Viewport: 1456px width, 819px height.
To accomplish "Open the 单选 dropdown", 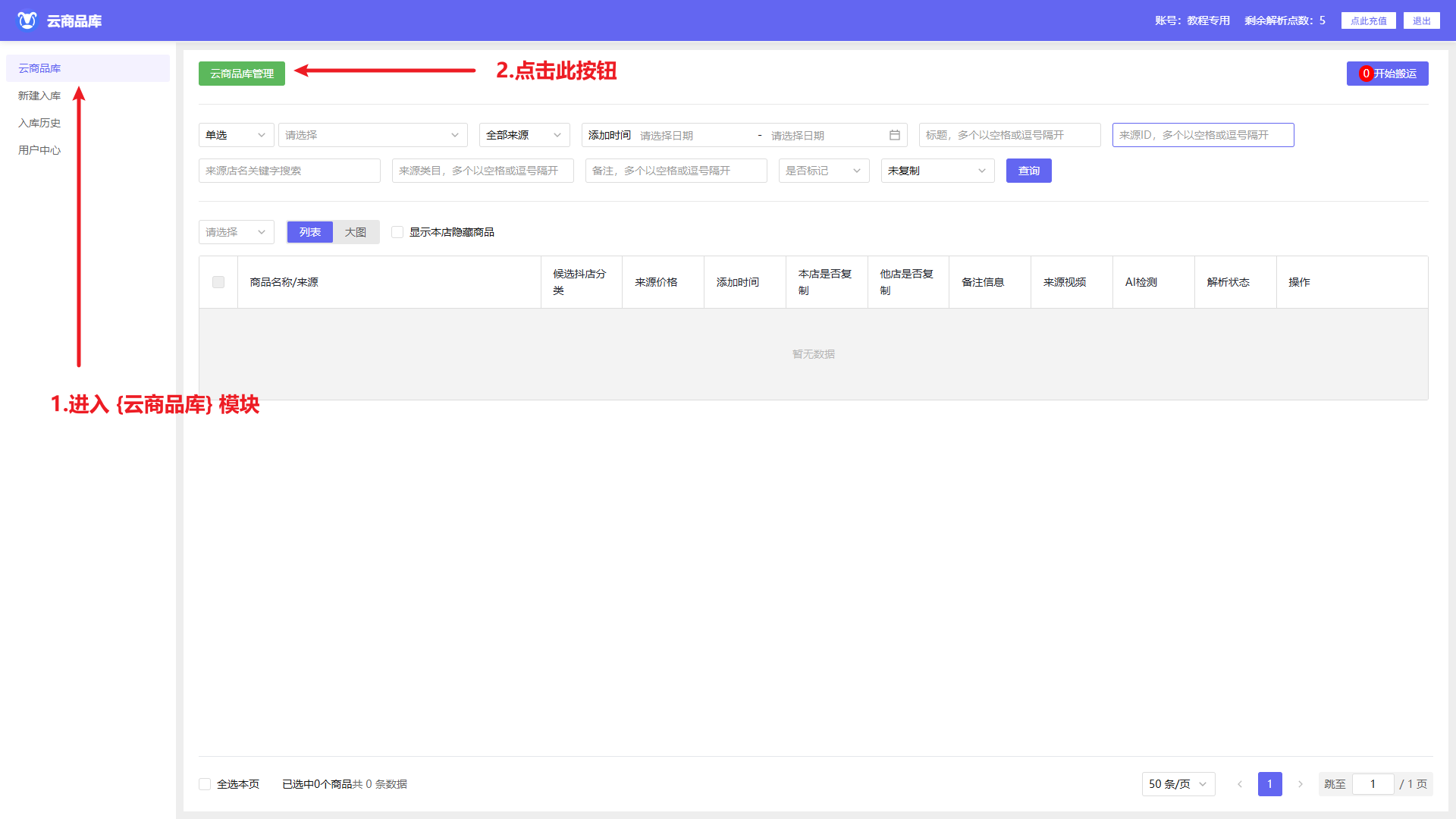I will [237, 135].
